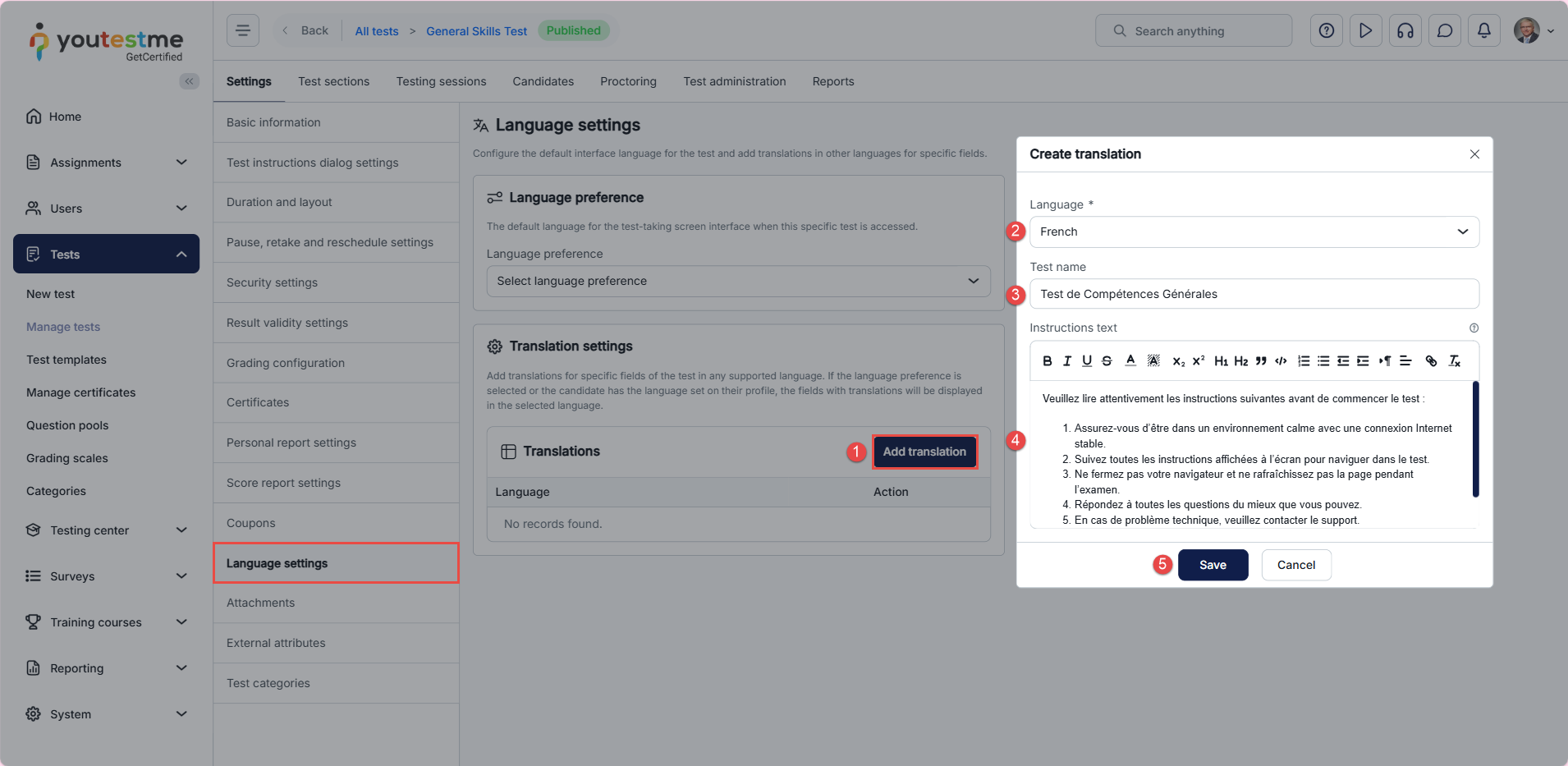This screenshot has width=1568, height=766.
Task: Toggle underline formatting in the editor
Action: pyautogui.click(x=1087, y=361)
